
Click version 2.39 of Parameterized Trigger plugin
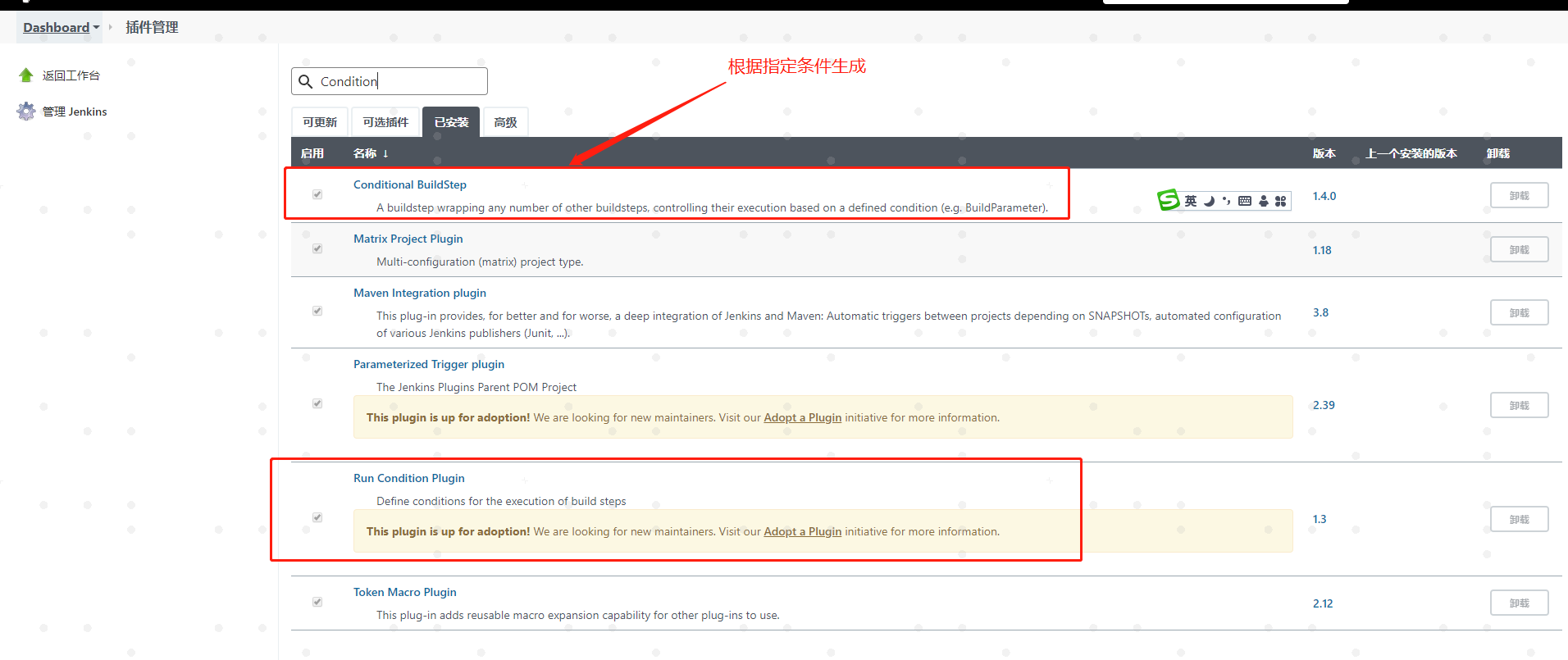(1324, 405)
